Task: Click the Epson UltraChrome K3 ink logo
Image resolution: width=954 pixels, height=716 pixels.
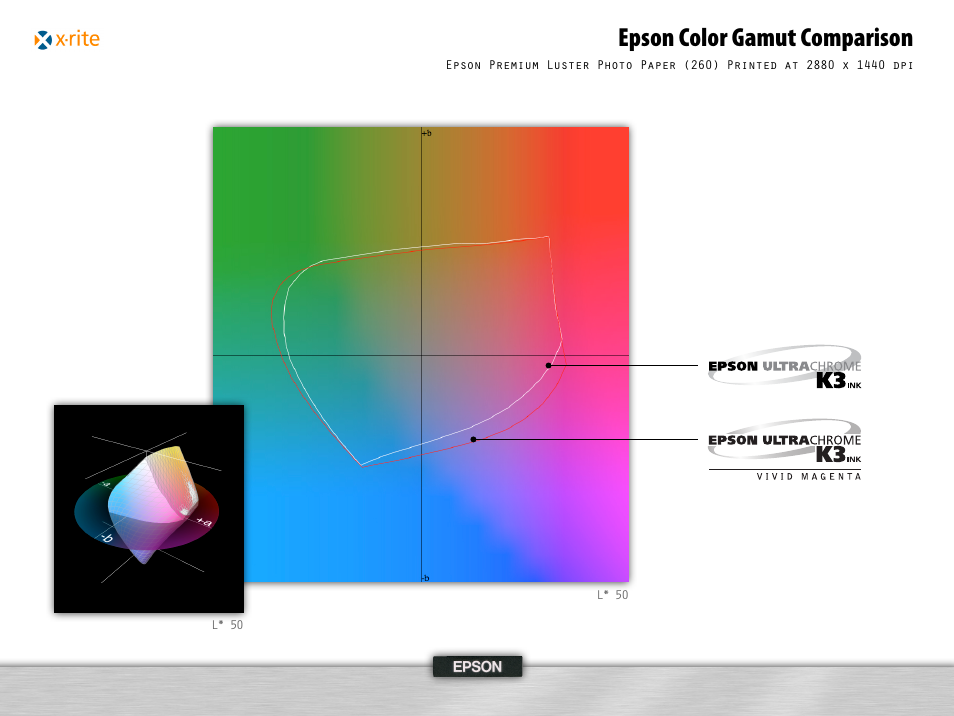Action: click(x=784, y=367)
